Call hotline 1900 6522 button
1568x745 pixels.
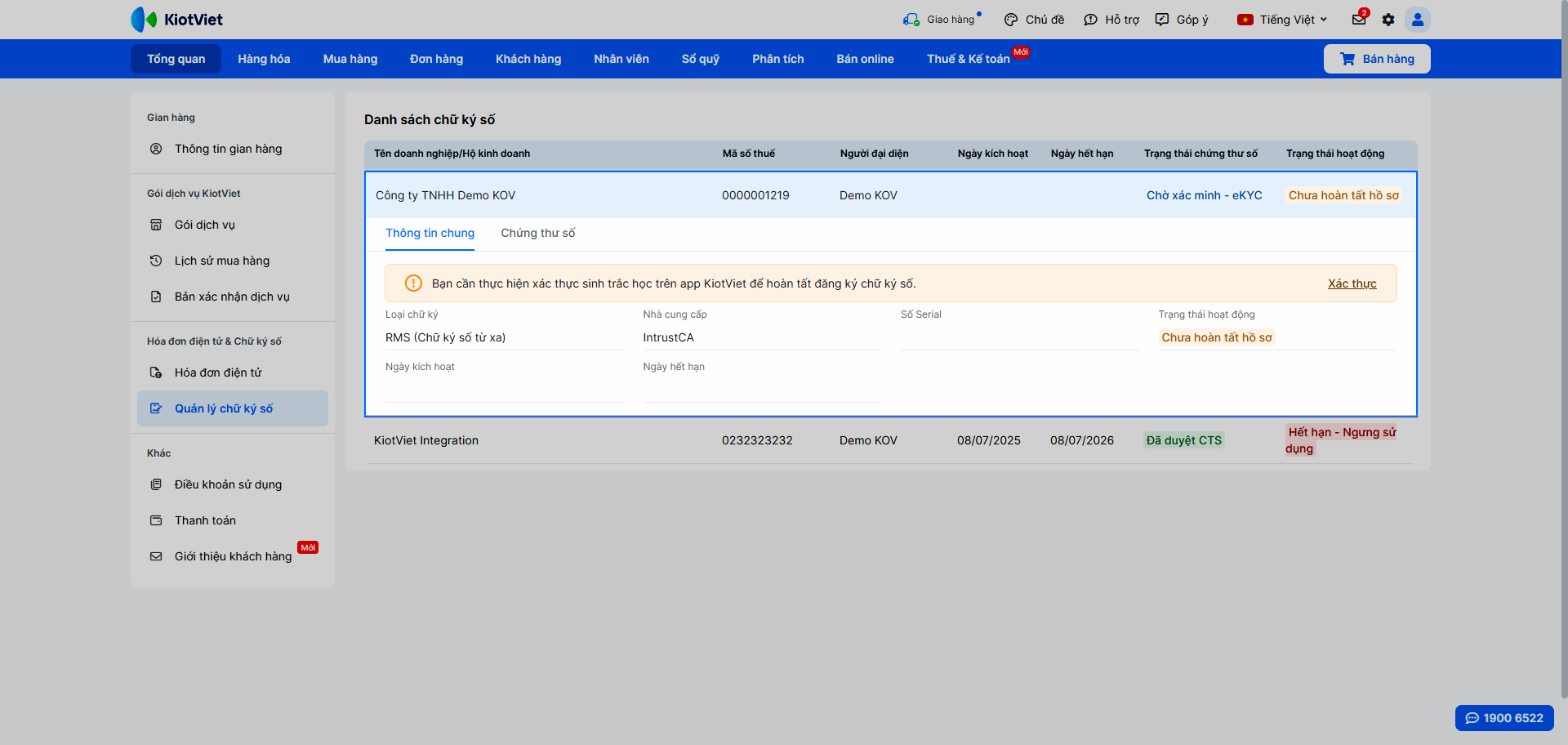tap(1504, 718)
